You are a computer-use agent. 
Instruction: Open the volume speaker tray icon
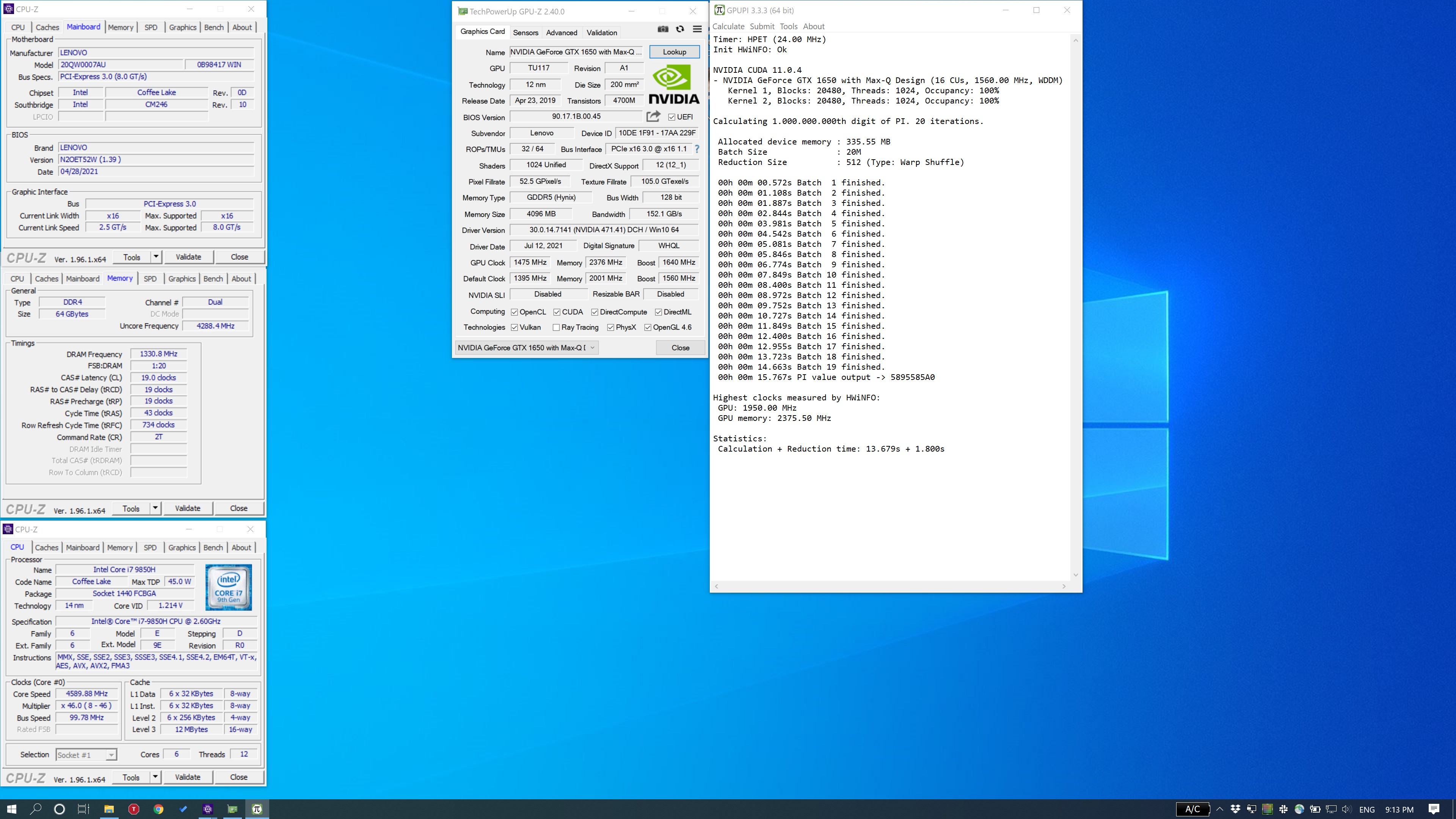point(1347,809)
